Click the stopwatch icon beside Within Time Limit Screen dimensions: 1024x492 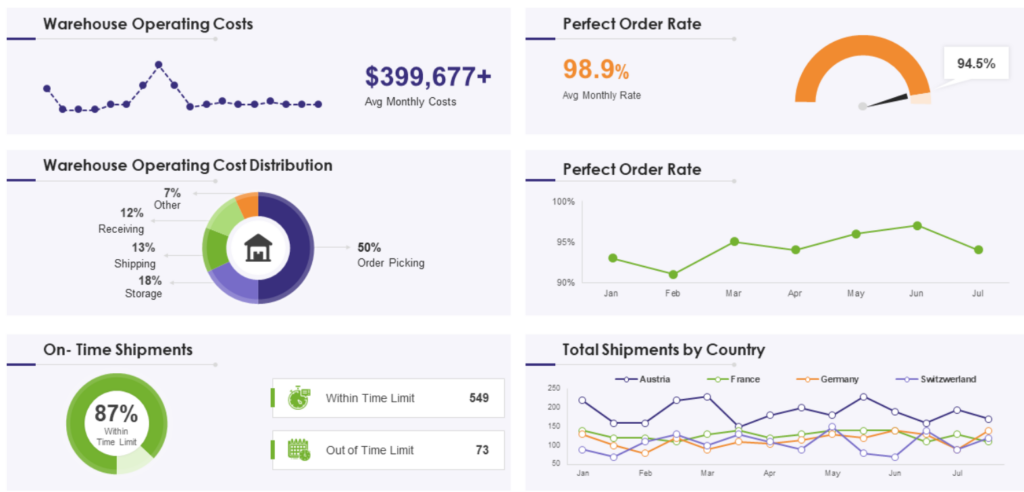coord(299,397)
